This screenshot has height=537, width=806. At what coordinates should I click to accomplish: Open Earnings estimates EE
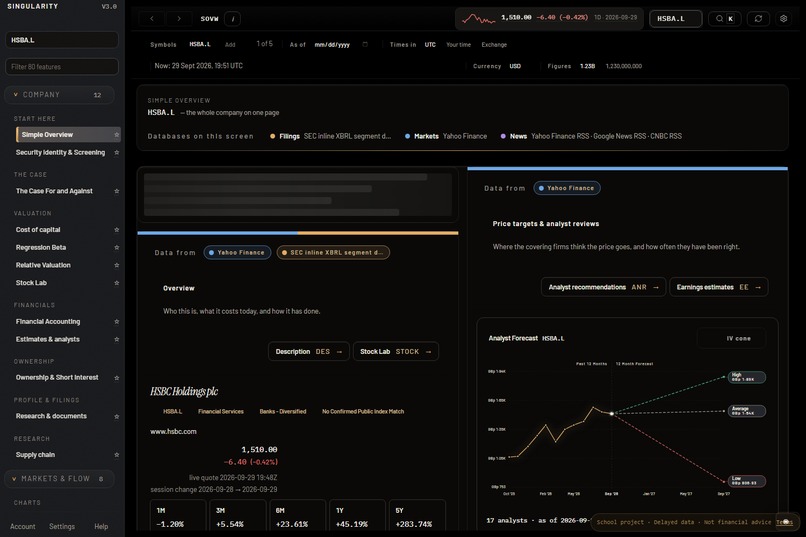tap(719, 287)
